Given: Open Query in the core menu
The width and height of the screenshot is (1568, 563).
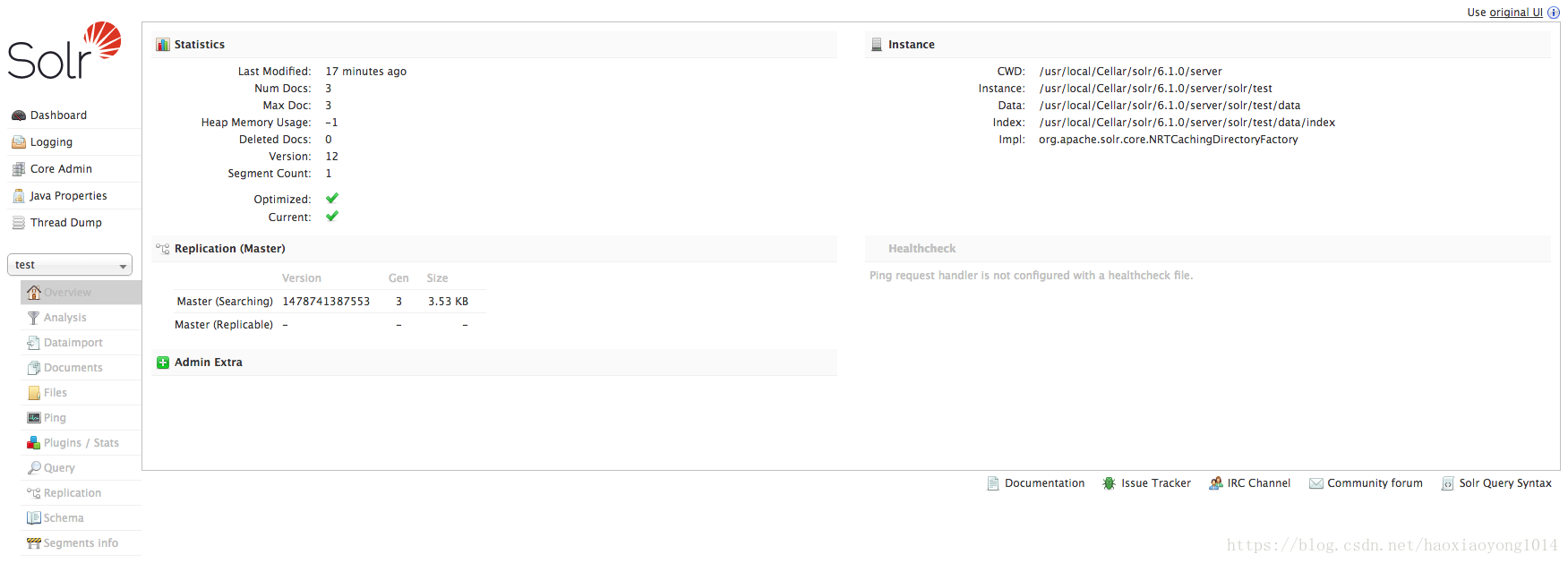Looking at the screenshot, I should click(x=59, y=468).
